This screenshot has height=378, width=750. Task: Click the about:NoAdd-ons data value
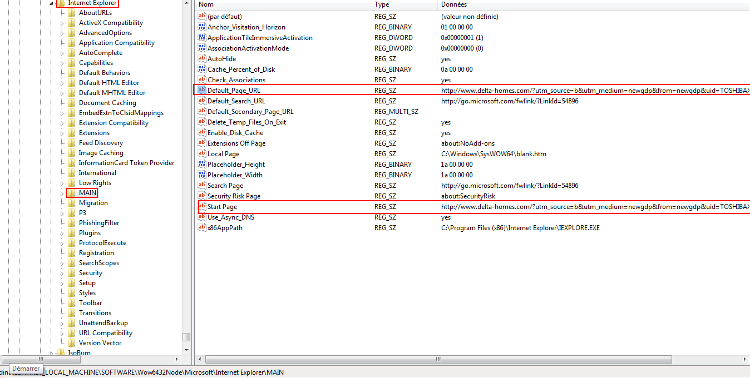coord(467,143)
